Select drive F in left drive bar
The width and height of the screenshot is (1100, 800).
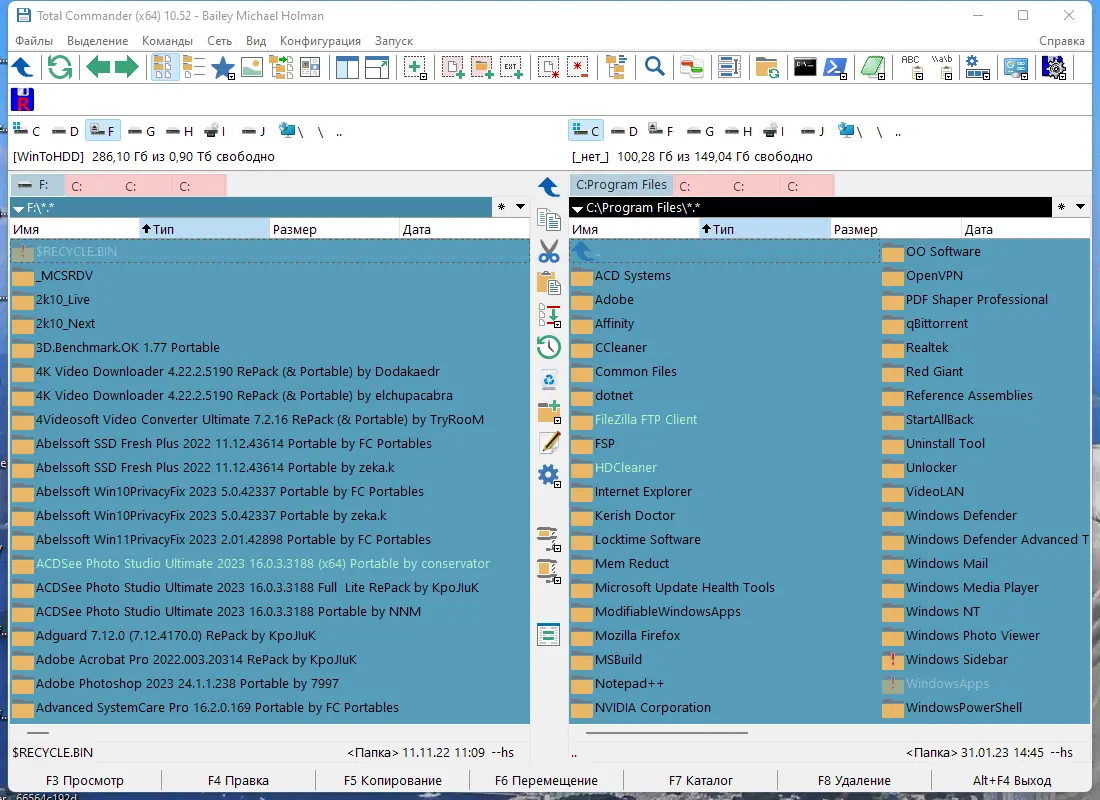[102, 131]
